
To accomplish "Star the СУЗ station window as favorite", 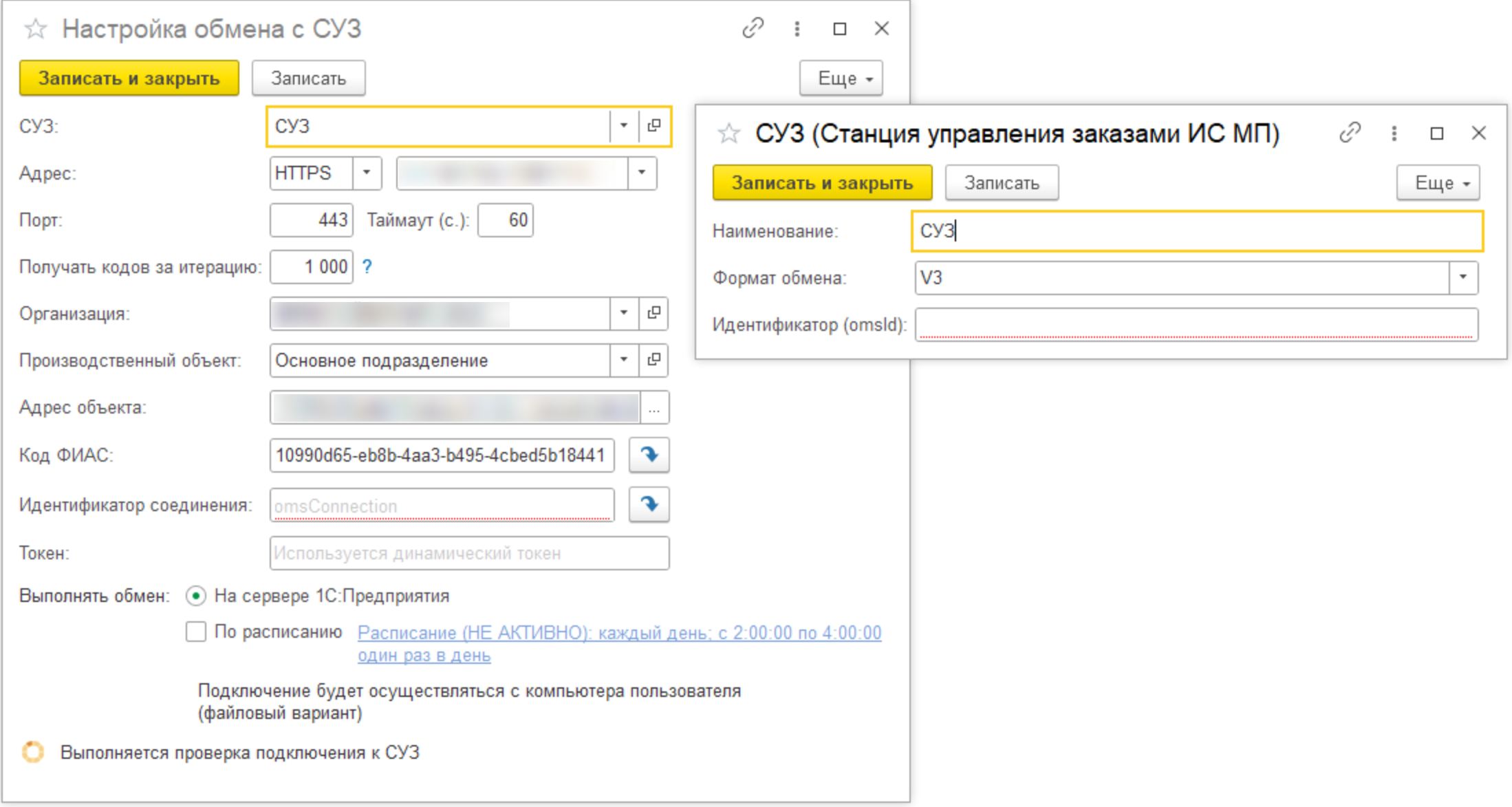I will tap(729, 133).
